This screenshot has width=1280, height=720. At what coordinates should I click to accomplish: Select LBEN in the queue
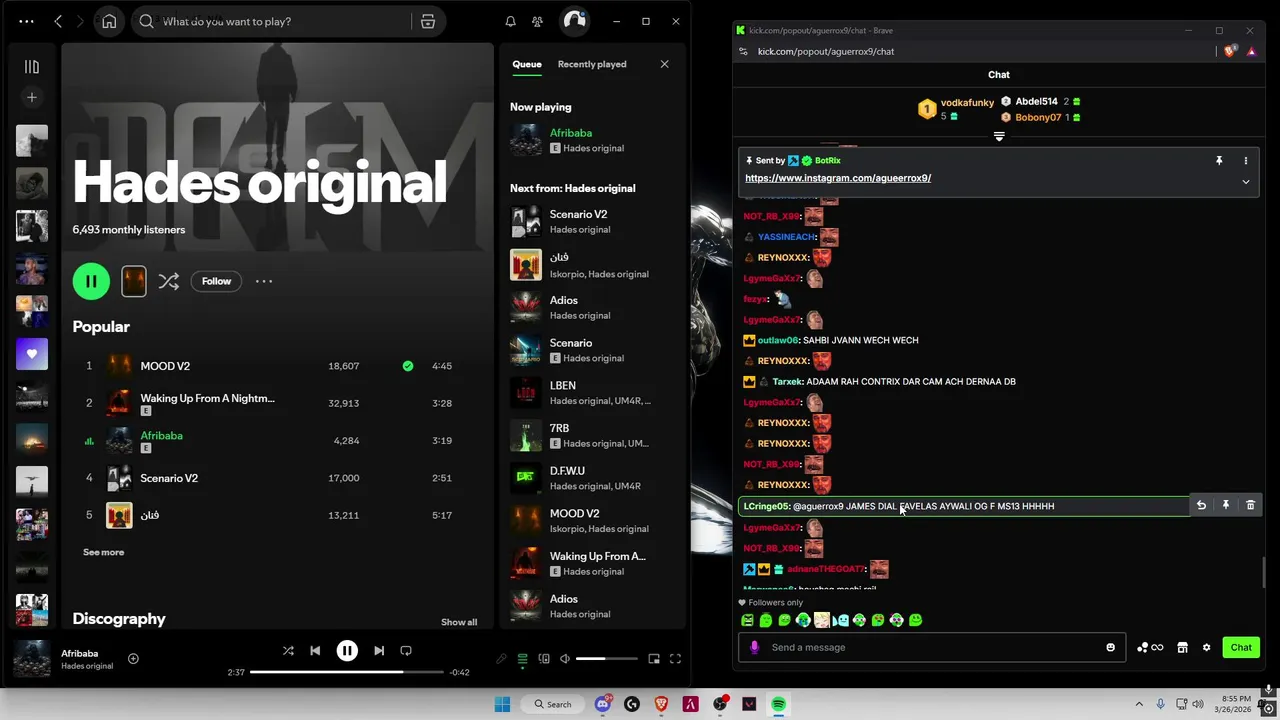[591, 392]
